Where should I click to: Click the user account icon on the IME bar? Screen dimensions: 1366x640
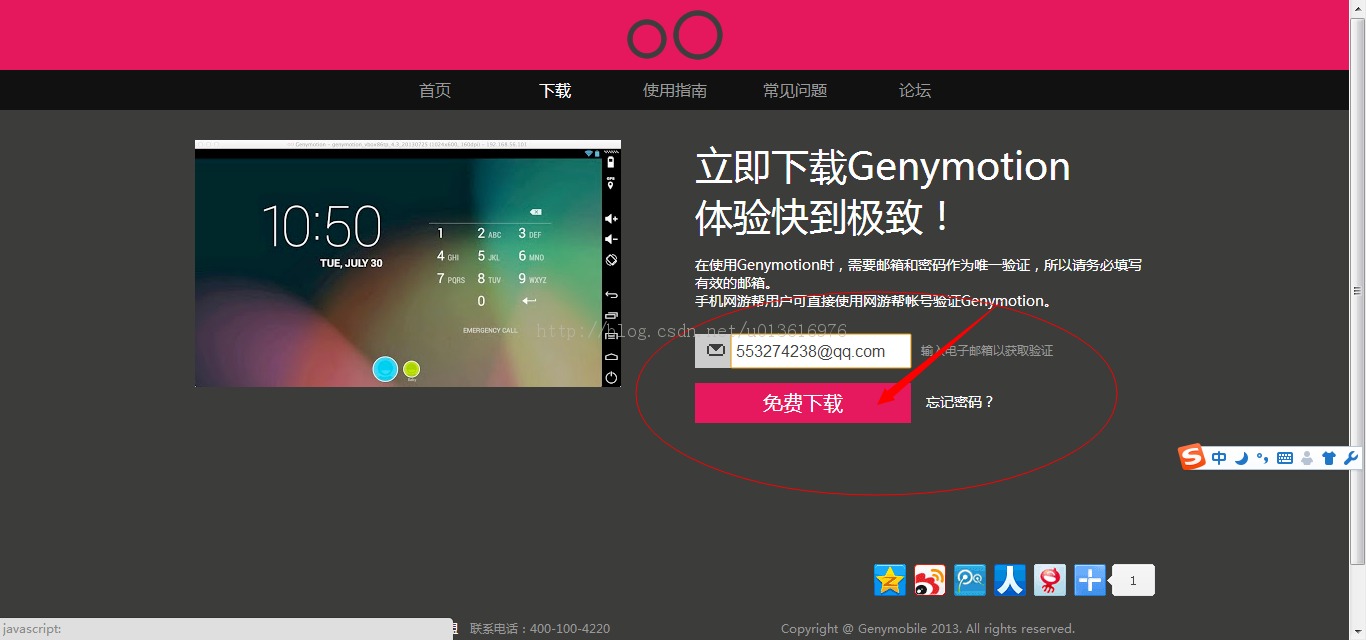point(1307,458)
